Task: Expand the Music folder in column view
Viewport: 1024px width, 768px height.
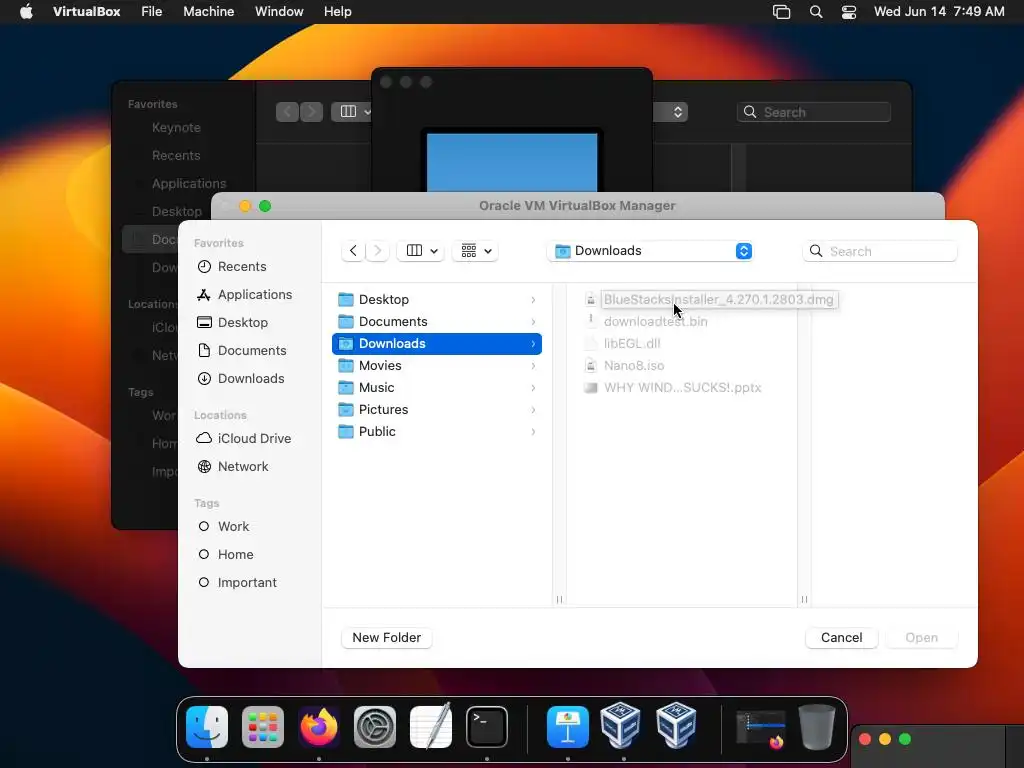Action: coord(437,388)
